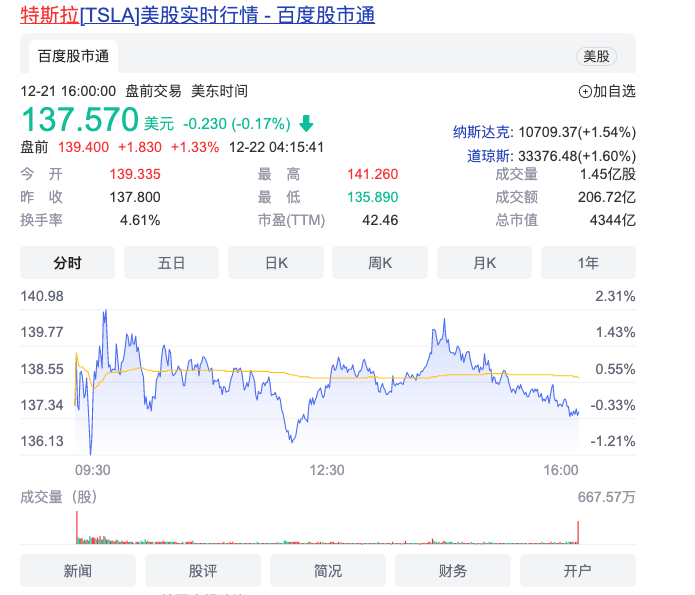The width and height of the screenshot is (695, 595).
Task: Switch chart to 1年 view
Action: click(588, 263)
